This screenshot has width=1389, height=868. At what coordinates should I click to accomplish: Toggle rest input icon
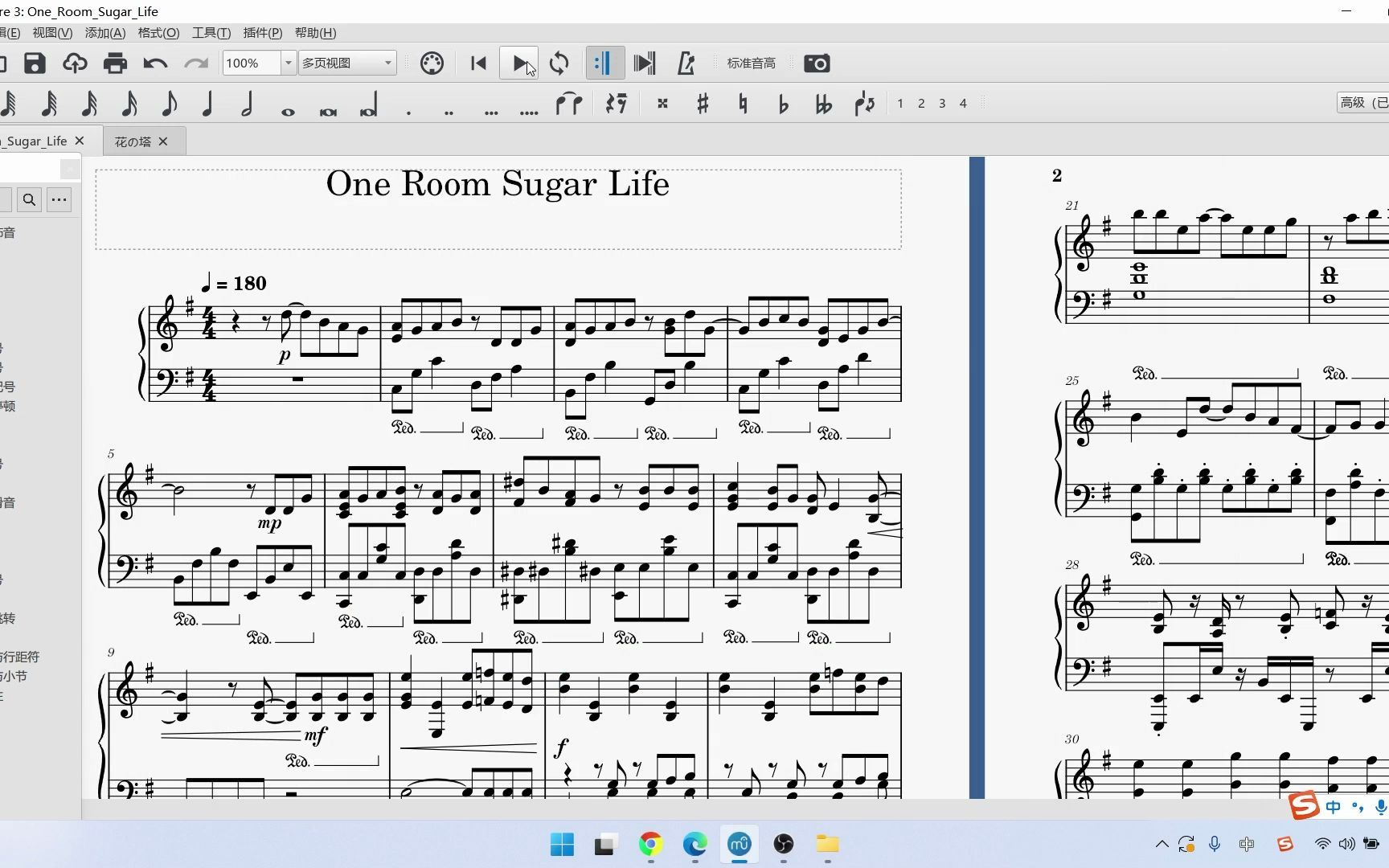[617, 104]
